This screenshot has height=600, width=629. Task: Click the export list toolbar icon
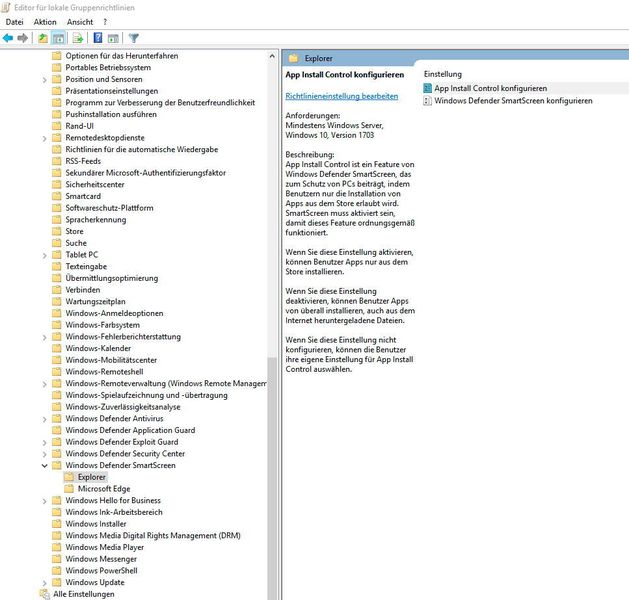click(x=77, y=38)
